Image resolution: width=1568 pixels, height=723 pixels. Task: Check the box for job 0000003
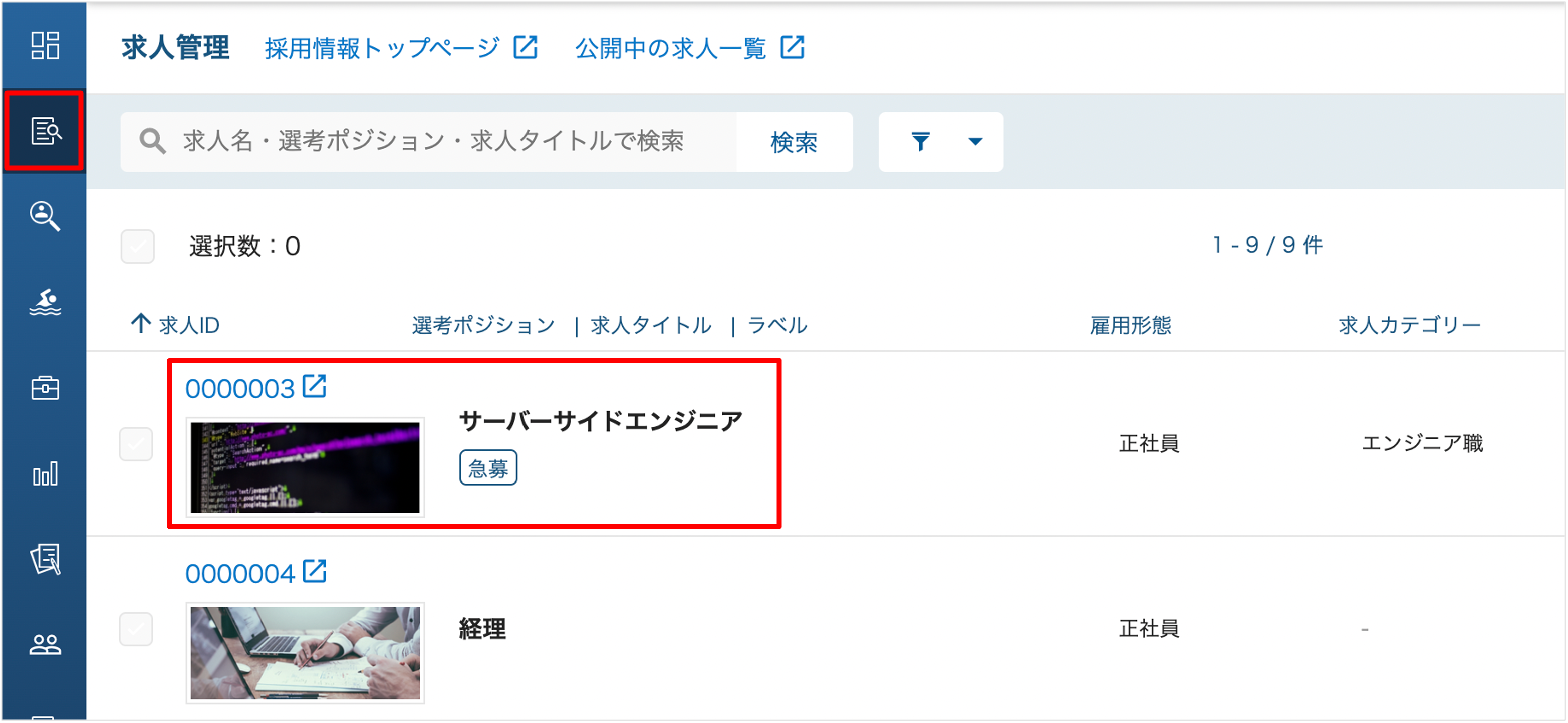coord(136,444)
